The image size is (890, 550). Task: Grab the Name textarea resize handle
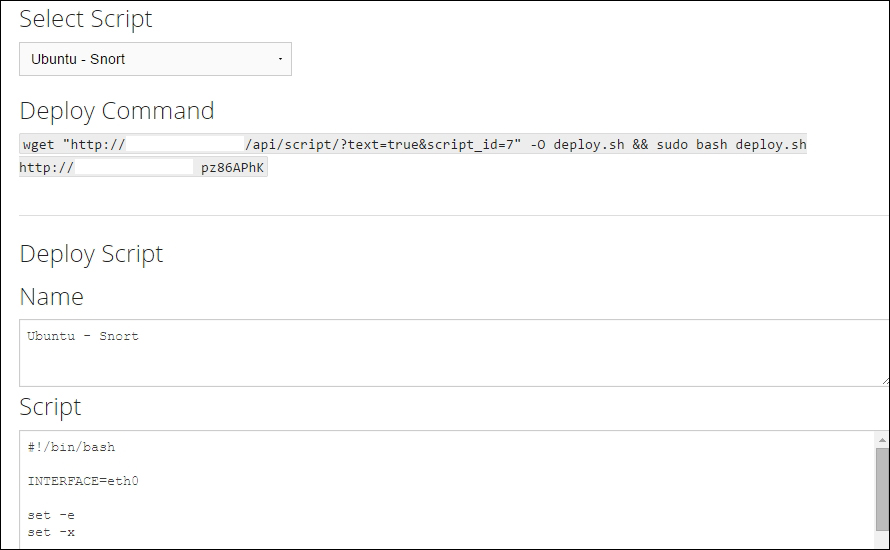[x=885, y=381]
